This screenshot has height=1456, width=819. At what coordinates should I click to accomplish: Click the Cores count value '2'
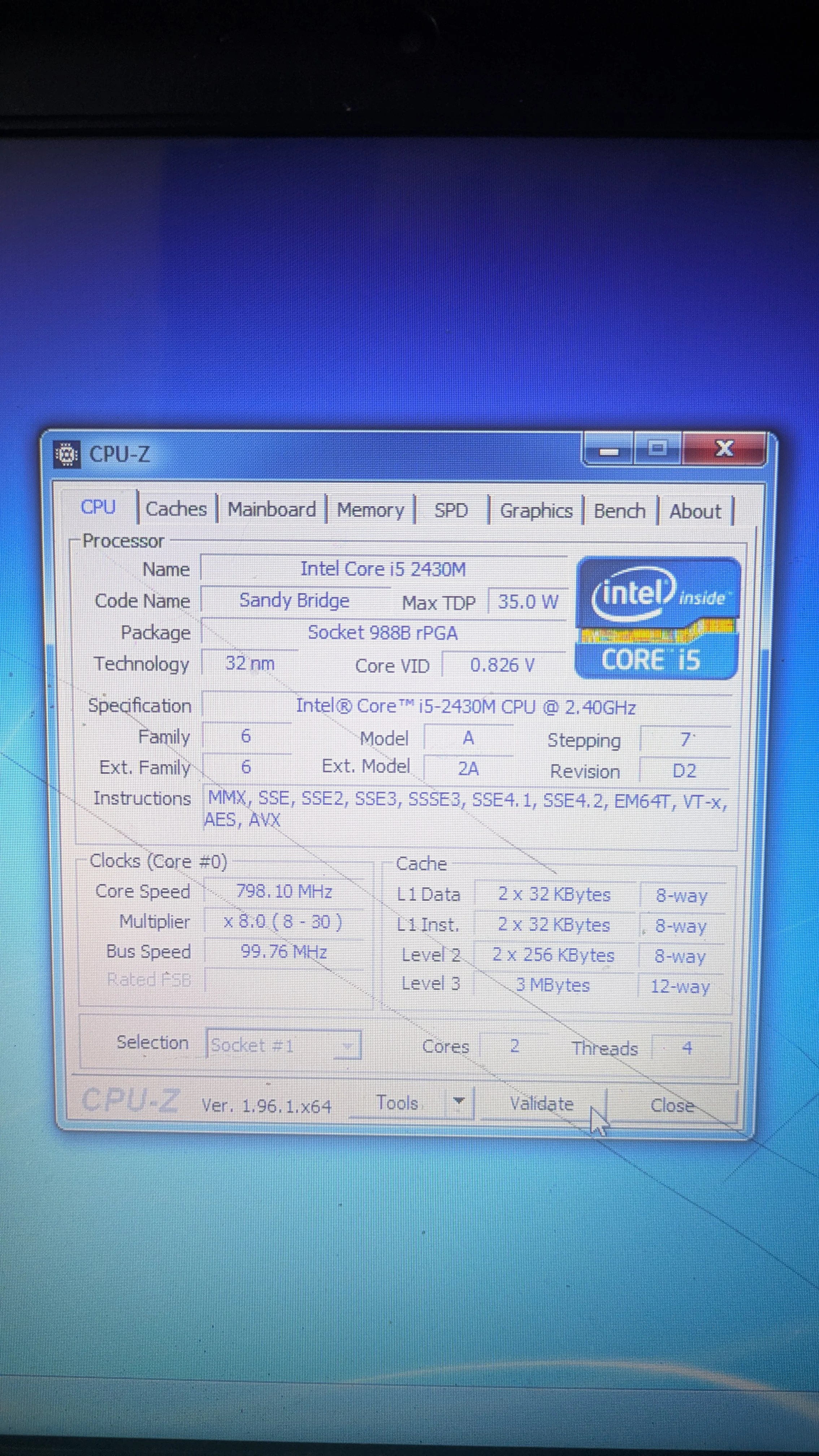click(514, 1046)
